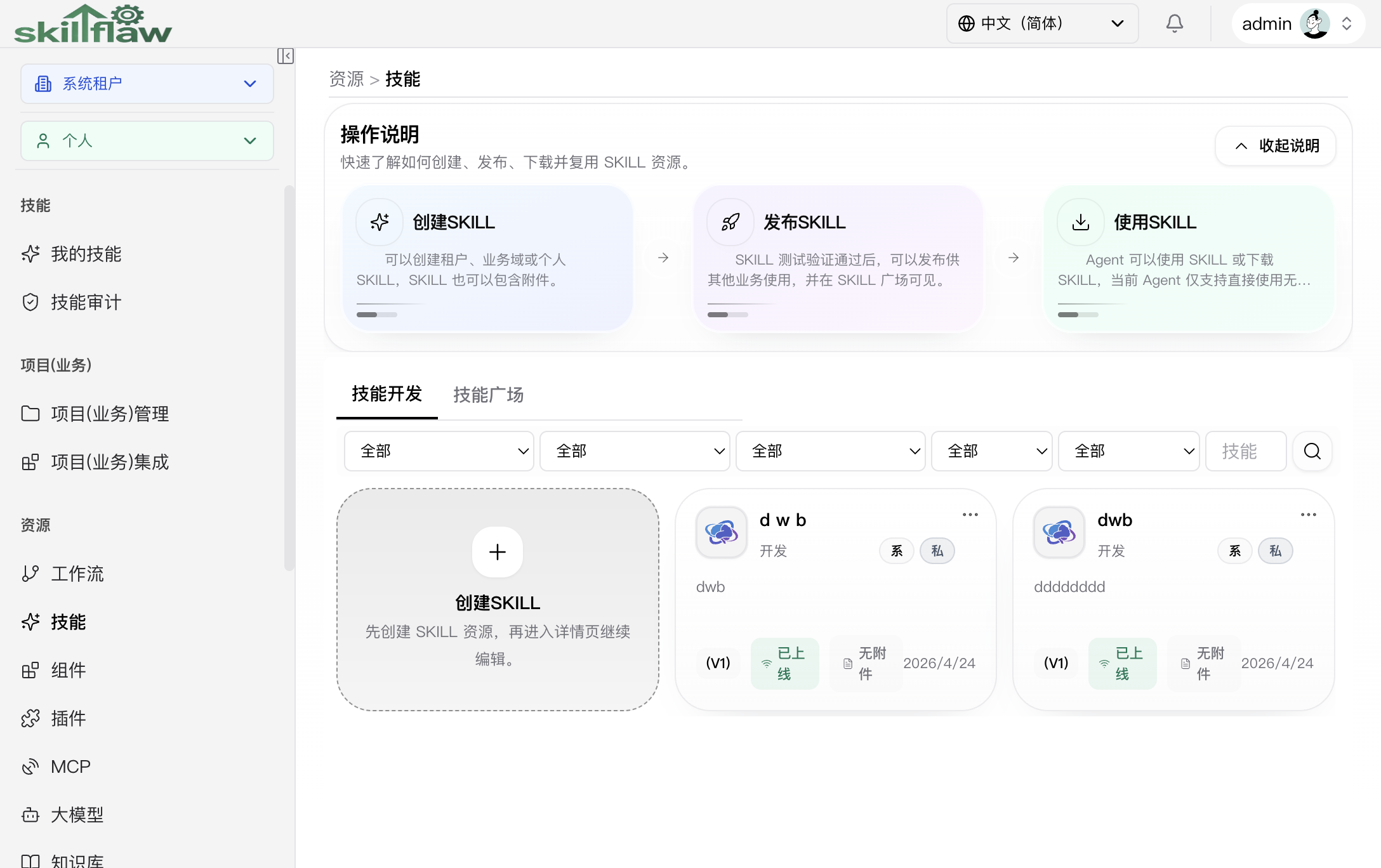Click progress bar in 发布SKILL card
The height and width of the screenshot is (868, 1381).
click(x=728, y=315)
